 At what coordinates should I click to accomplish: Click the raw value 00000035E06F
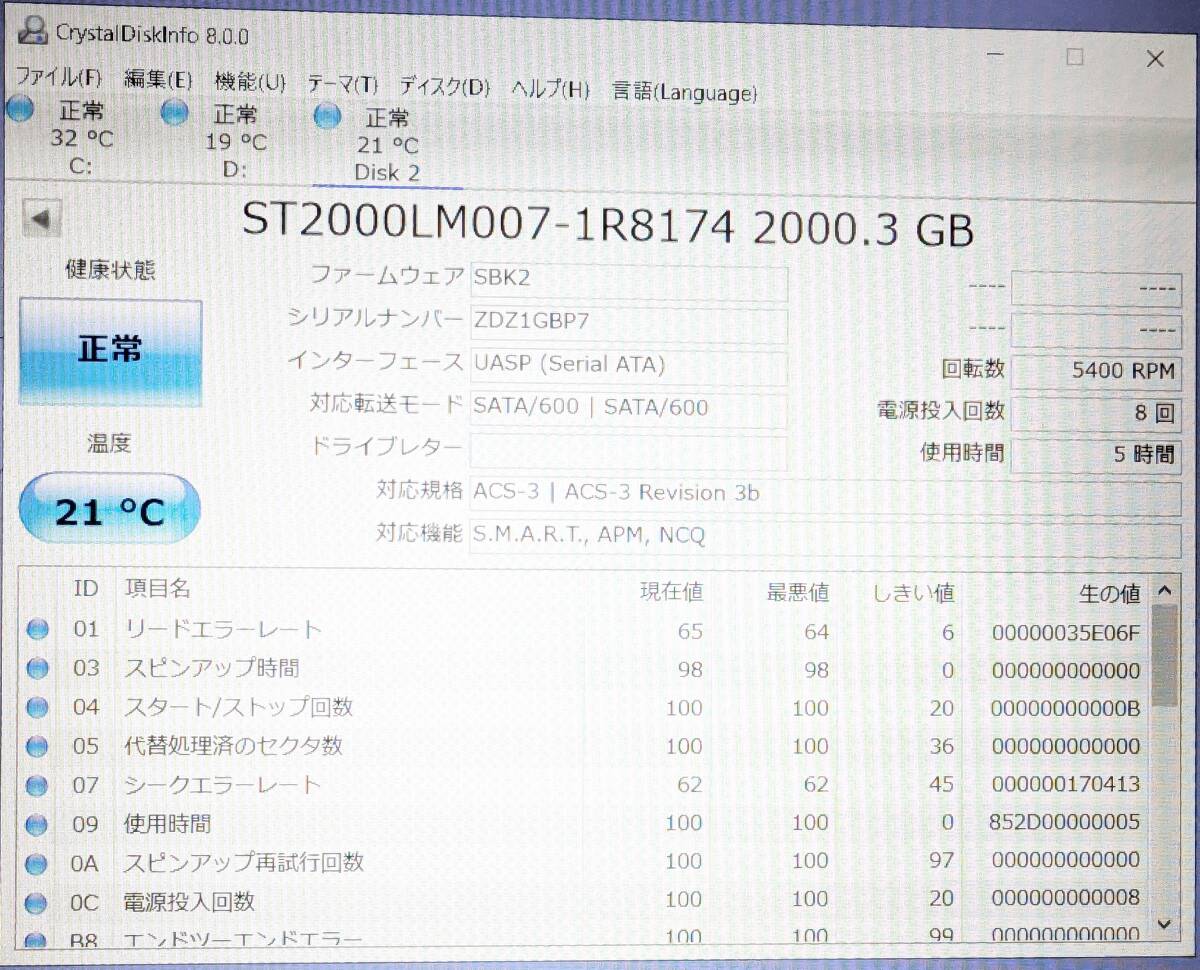(1066, 633)
